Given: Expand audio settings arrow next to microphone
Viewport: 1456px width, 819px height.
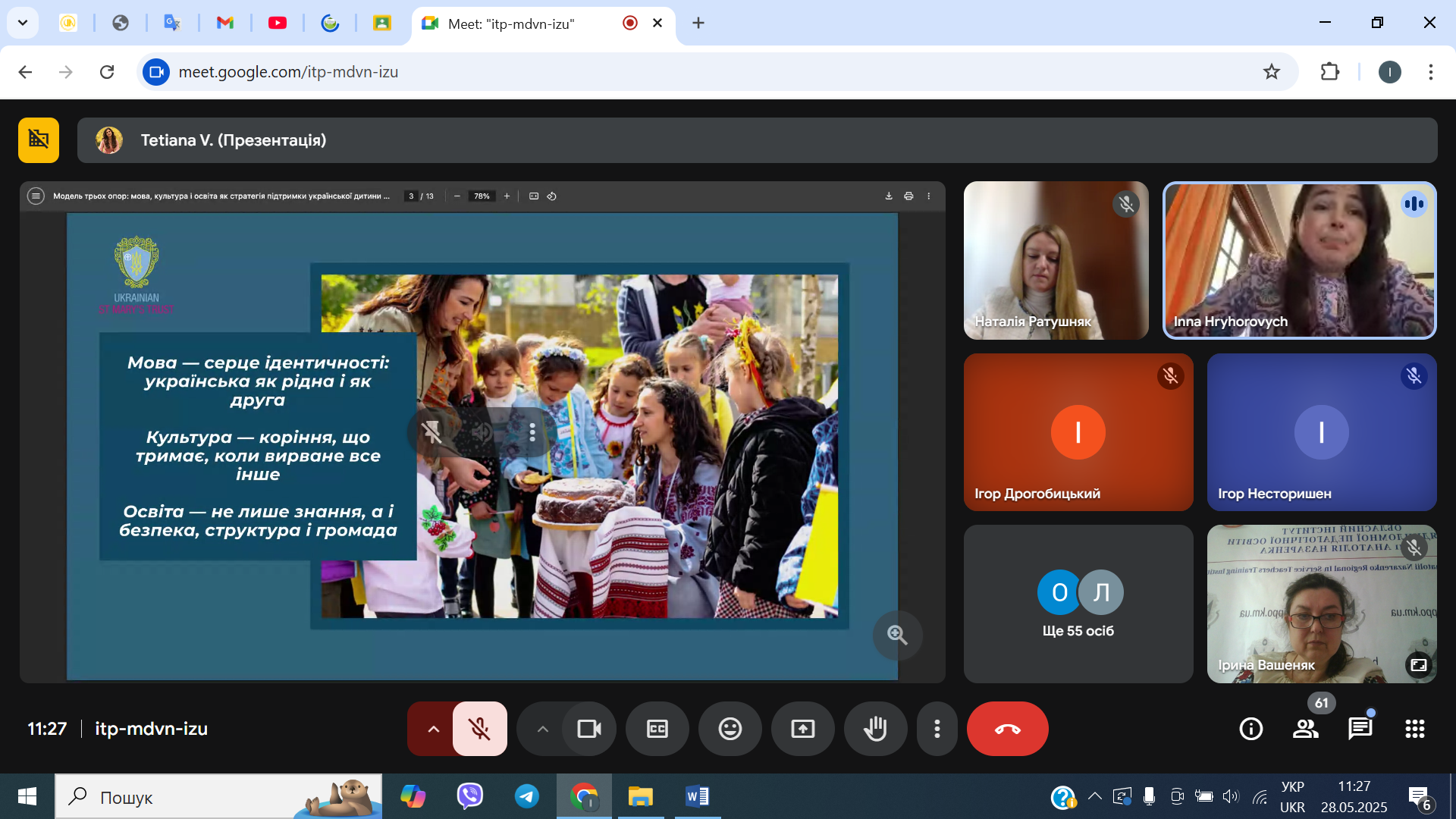Looking at the screenshot, I should (x=432, y=729).
